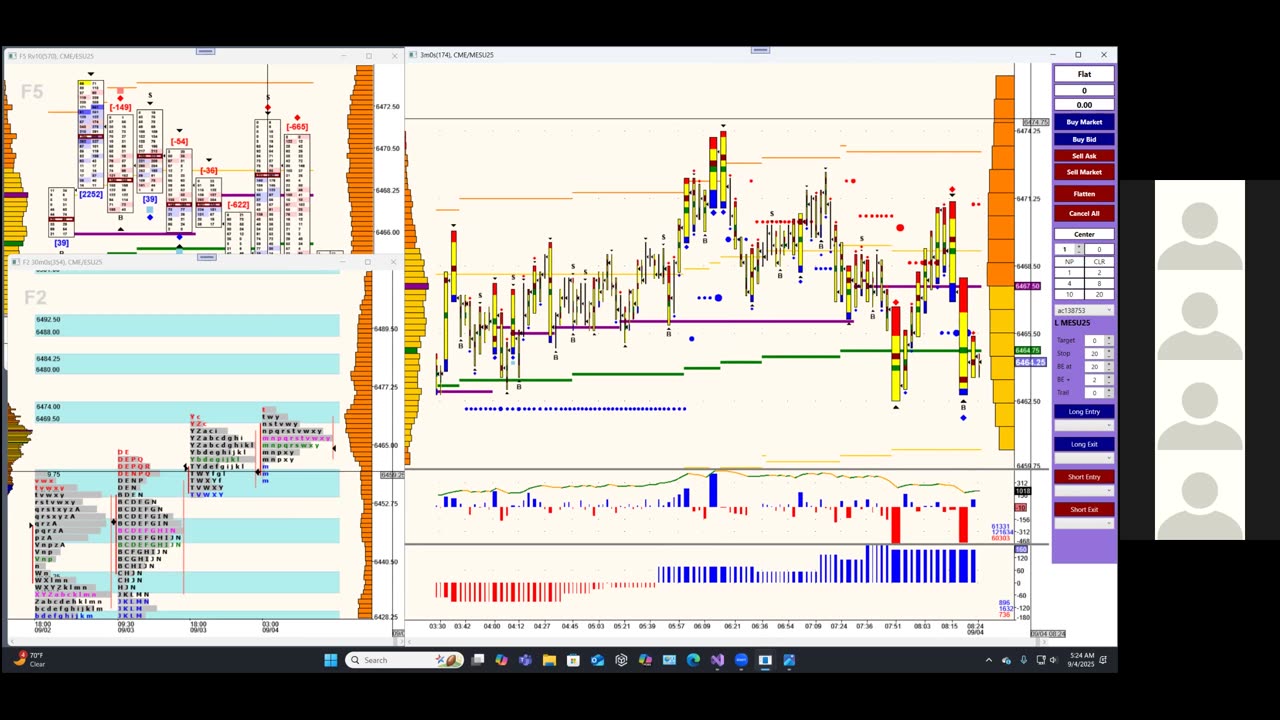
Task: Cancel all working orders
Action: [1084, 213]
